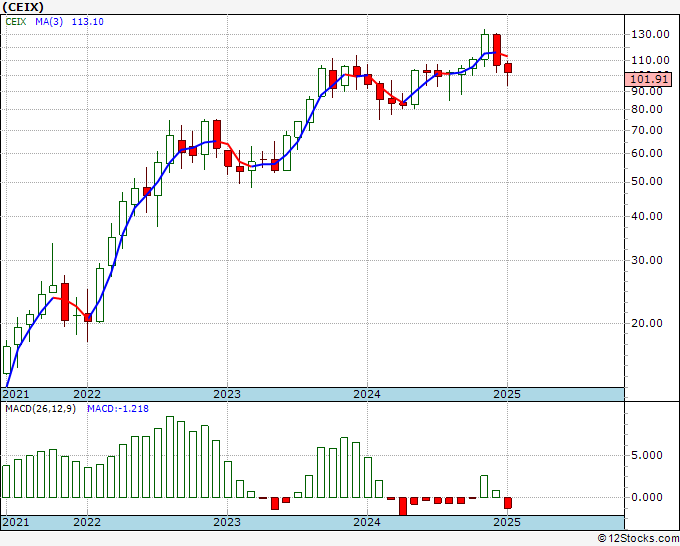Click the 110.00 price axis label
This screenshot has height=546, width=680.
tap(650, 60)
